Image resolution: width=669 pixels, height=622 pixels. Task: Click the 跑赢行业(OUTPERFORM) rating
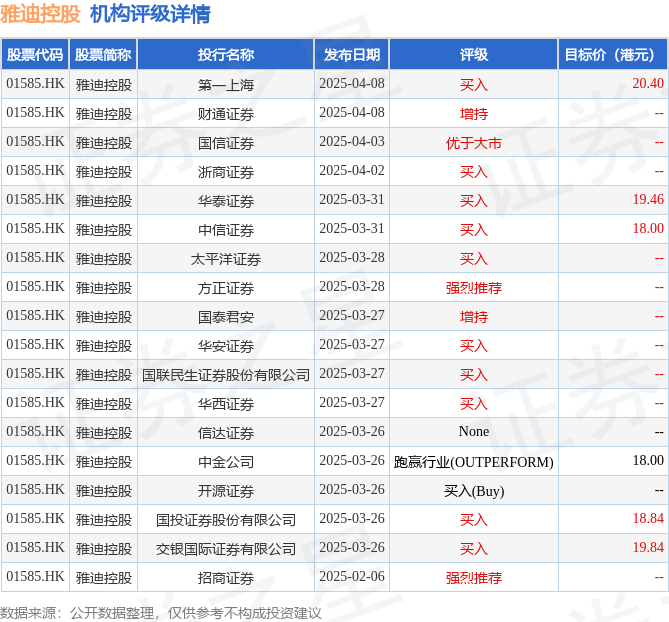[x=474, y=462]
